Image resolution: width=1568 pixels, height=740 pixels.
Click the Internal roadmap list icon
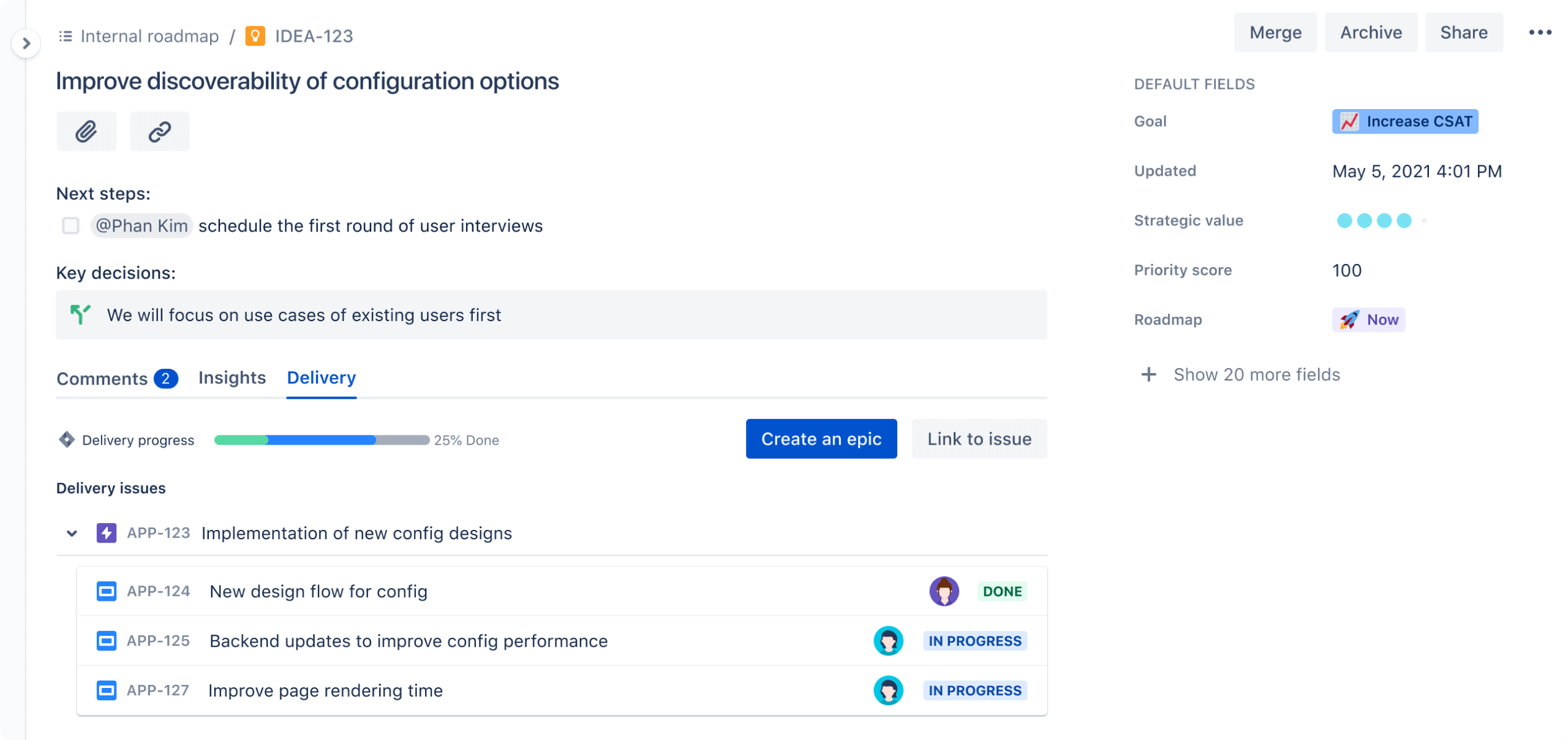(65, 35)
